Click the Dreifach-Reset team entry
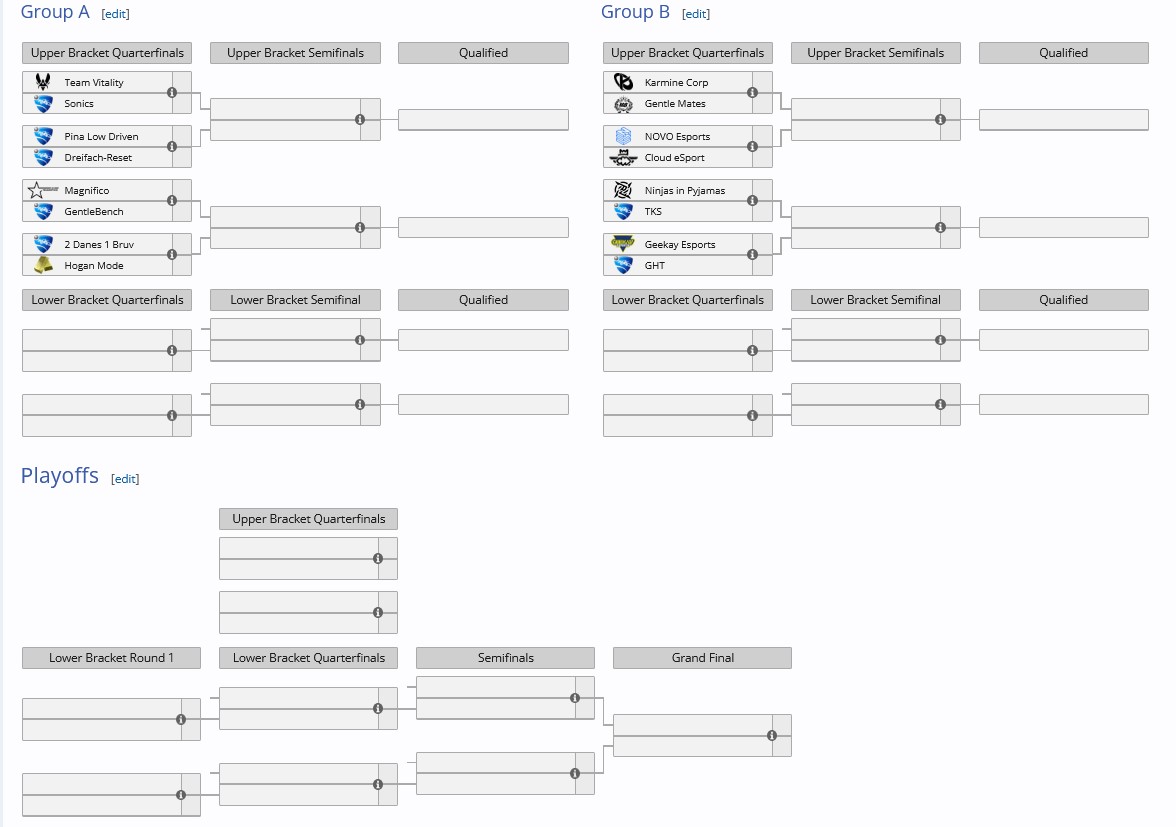The image size is (1176, 827). pyautogui.click(x=98, y=158)
